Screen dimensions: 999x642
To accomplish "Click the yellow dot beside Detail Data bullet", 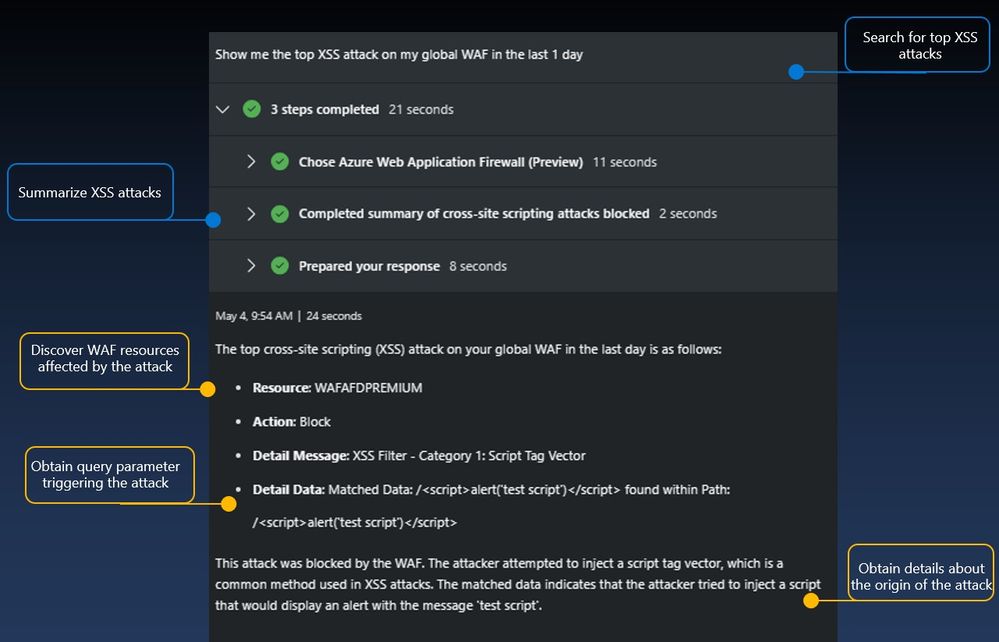I will (209, 492).
